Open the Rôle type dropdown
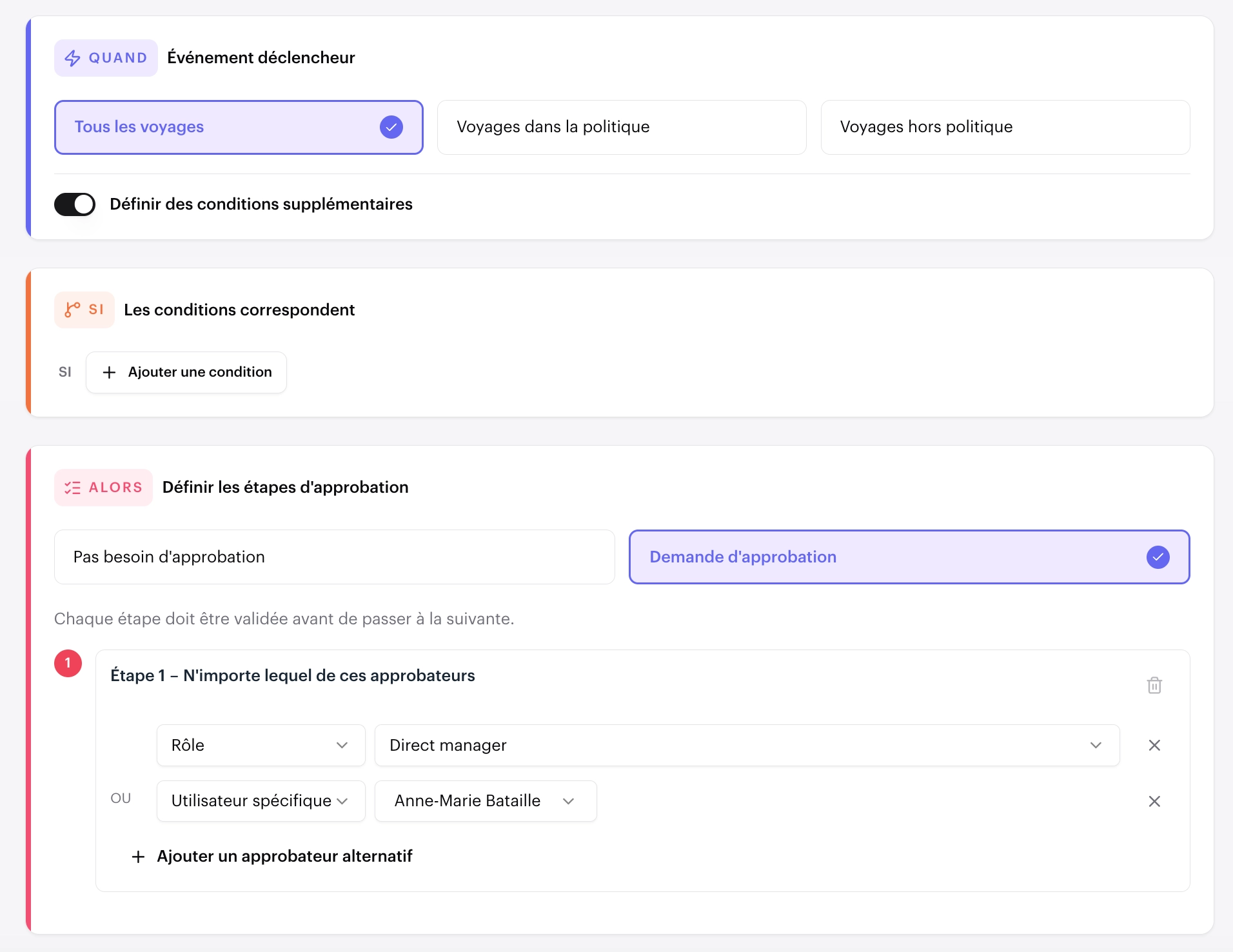The image size is (1233, 952). (261, 746)
